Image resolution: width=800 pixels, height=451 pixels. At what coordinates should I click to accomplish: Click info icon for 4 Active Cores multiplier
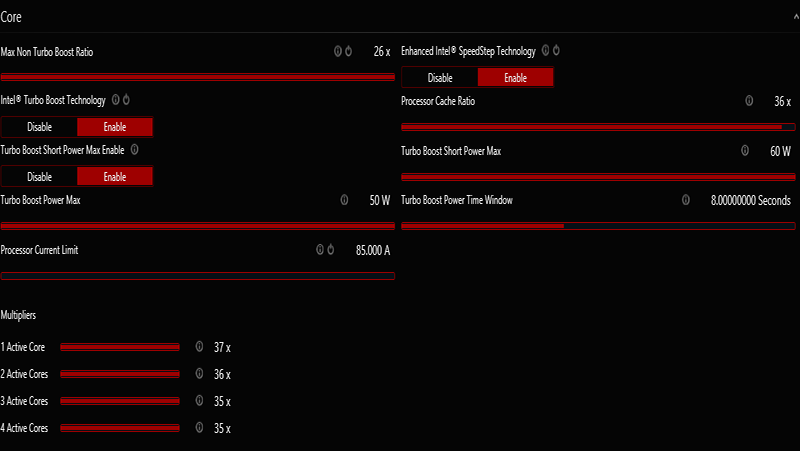(x=199, y=428)
